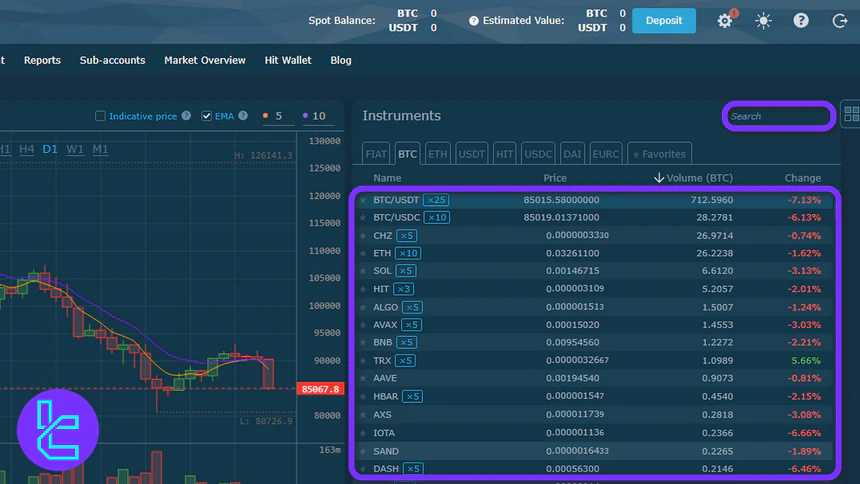Open Market Overview

[x=205, y=60]
